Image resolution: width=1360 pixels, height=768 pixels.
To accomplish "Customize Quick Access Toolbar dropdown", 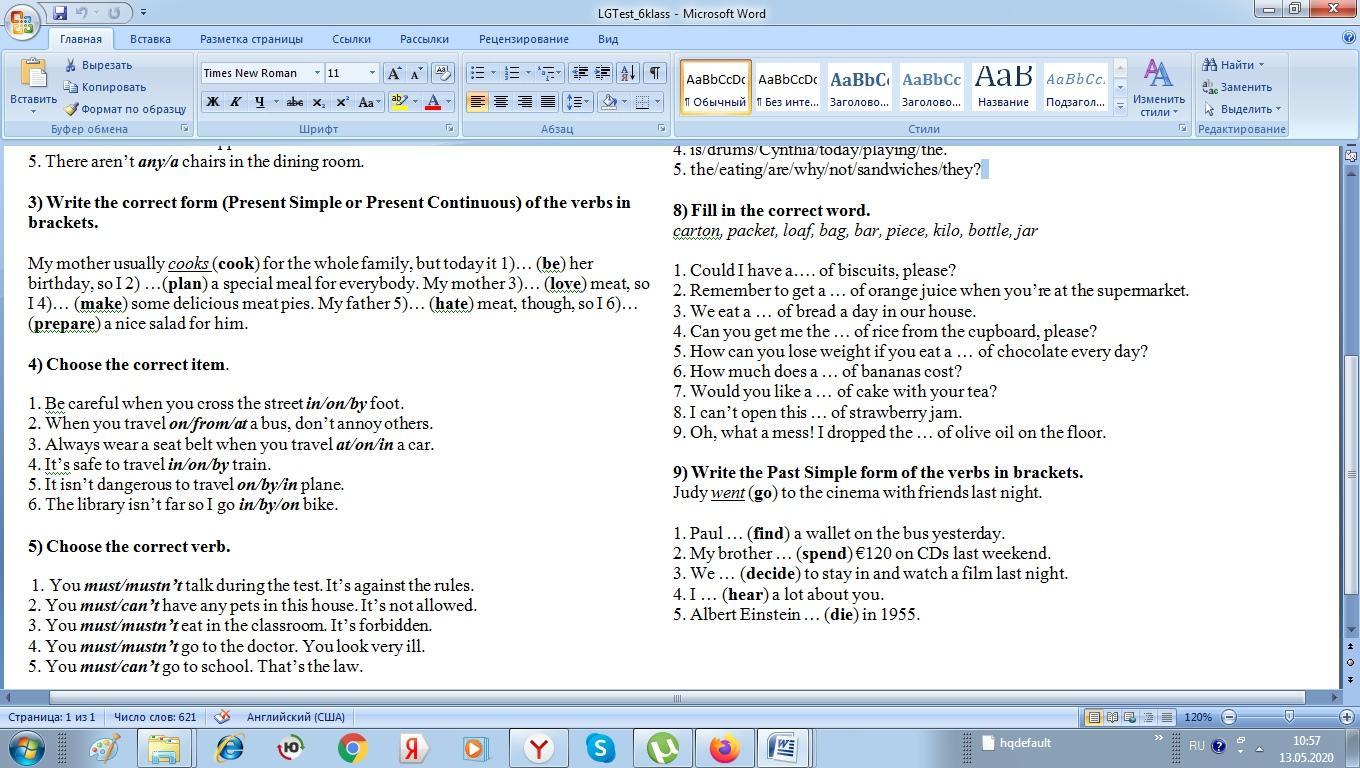I will pos(144,13).
